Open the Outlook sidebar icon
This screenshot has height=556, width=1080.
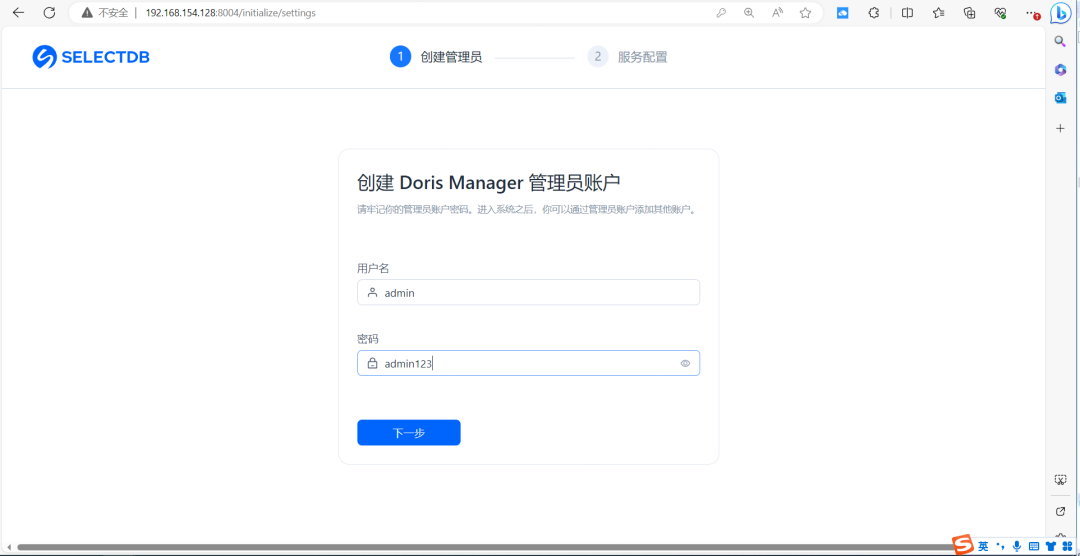coord(1061,99)
